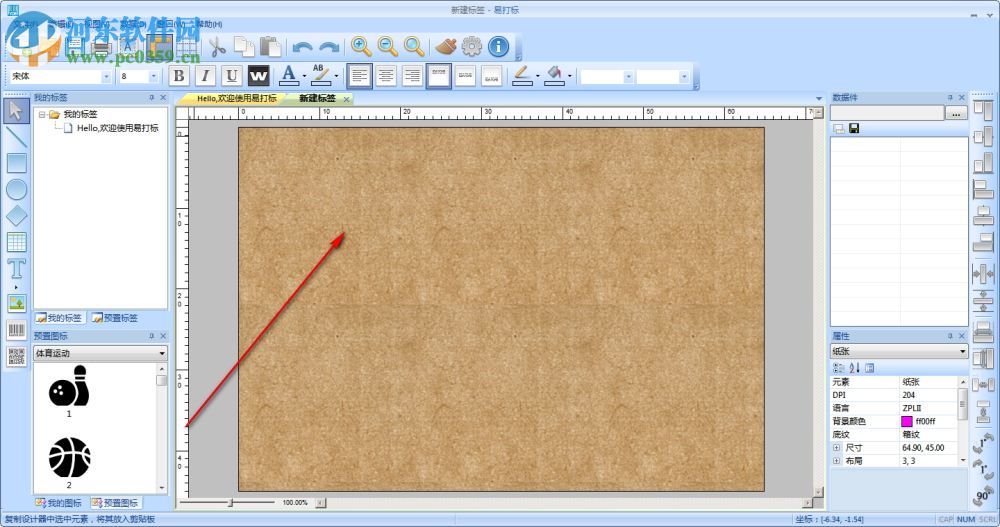
Task: Redo the last action
Action: (x=329, y=47)
